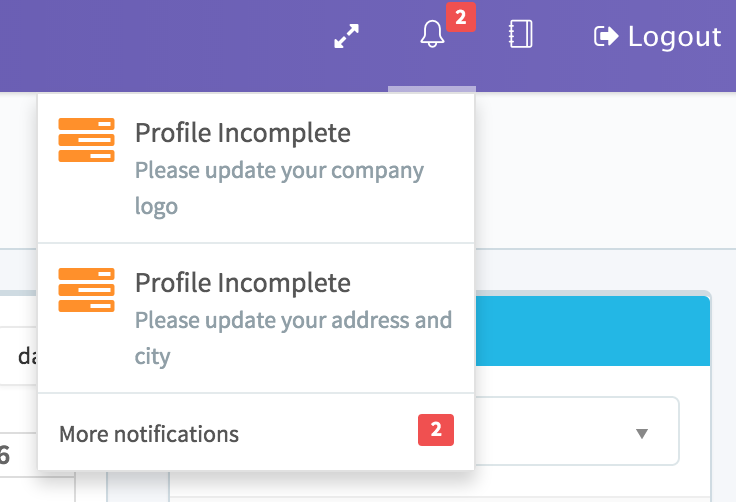The height and width of the screenshot is (502, 736).
Task: Click the dropdown select box on the right
Action: [x=580, y=432]
